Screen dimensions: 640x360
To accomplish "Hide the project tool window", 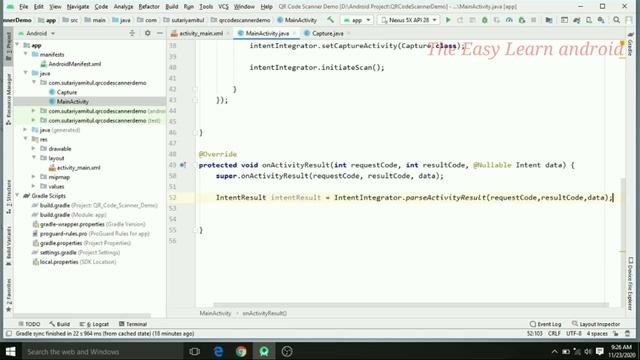I will (160, 33).
